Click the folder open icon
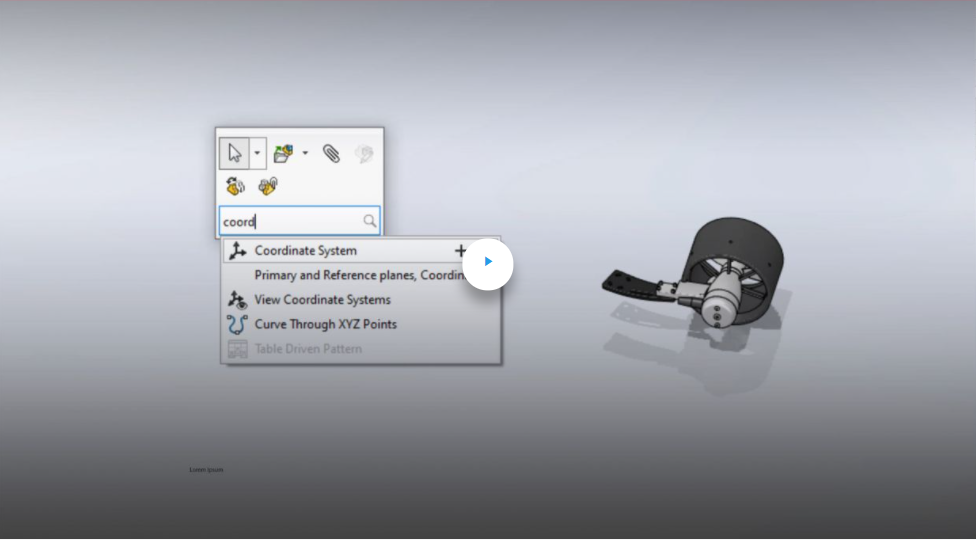 coord(283,154)
